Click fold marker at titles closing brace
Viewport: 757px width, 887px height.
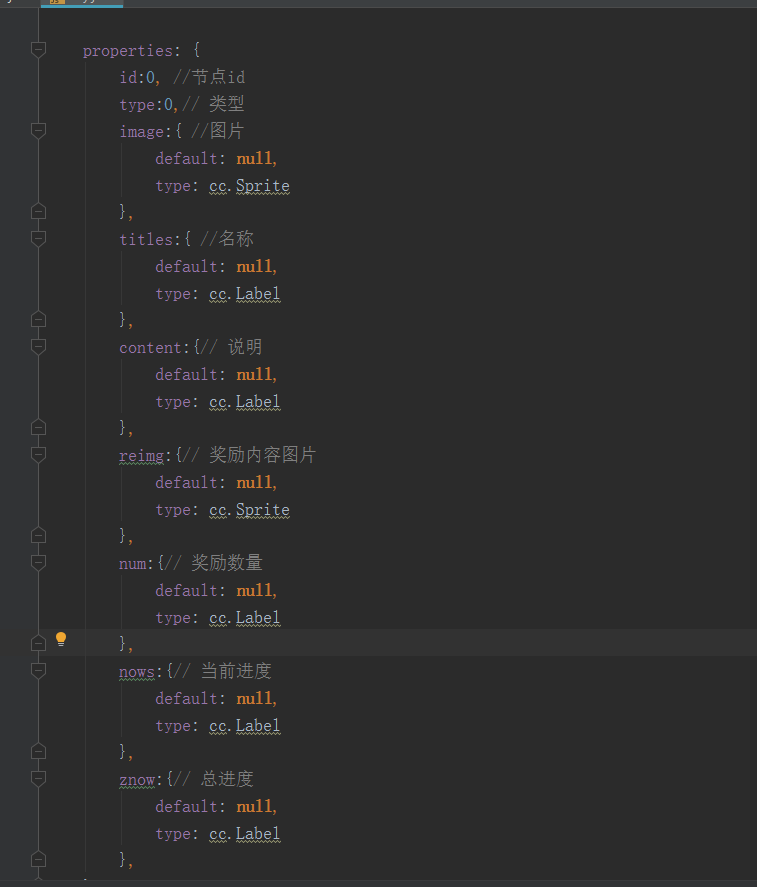pyautogui.click(x=38, y=320)
